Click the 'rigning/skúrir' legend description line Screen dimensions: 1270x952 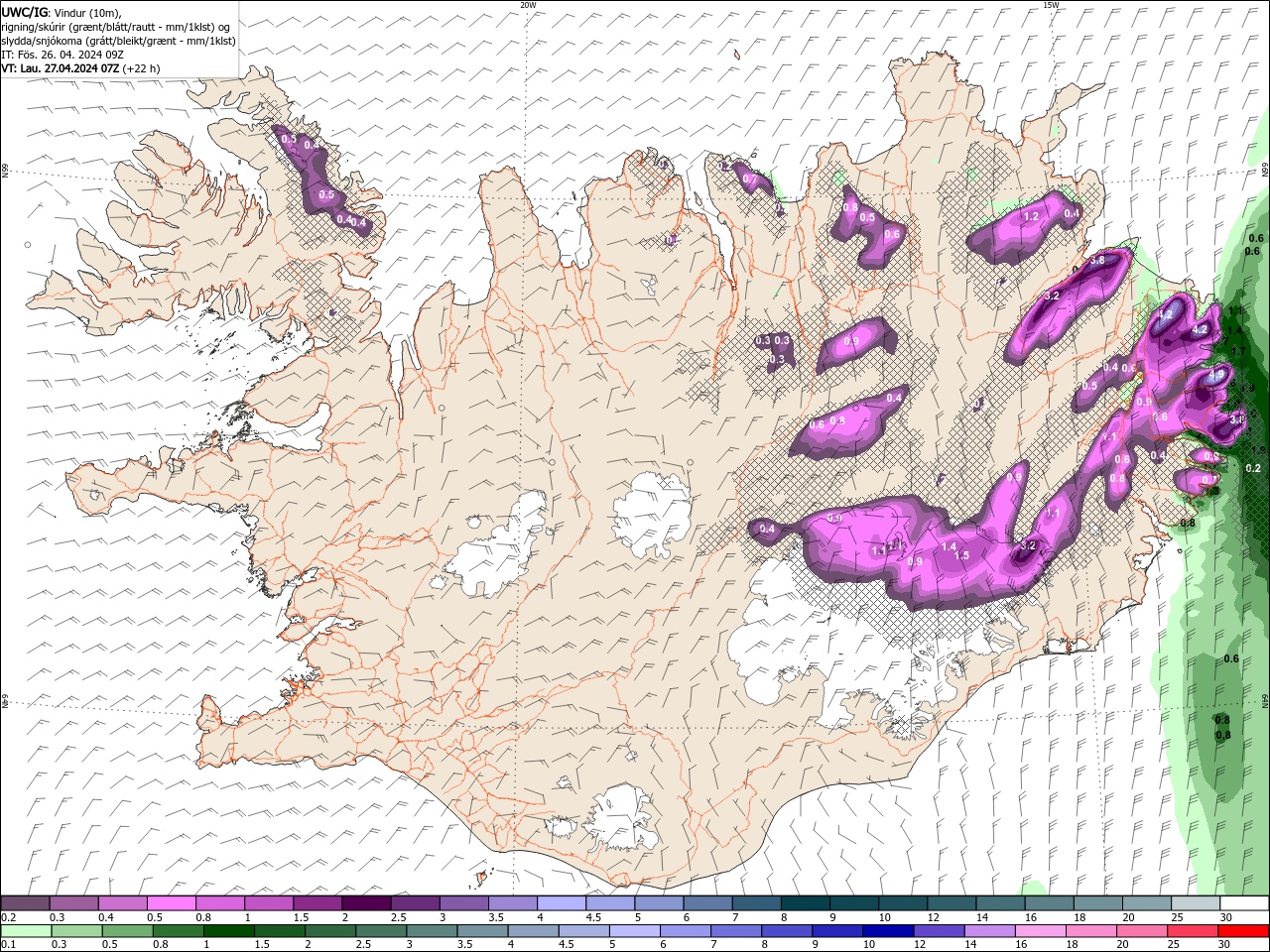[117, 27]
